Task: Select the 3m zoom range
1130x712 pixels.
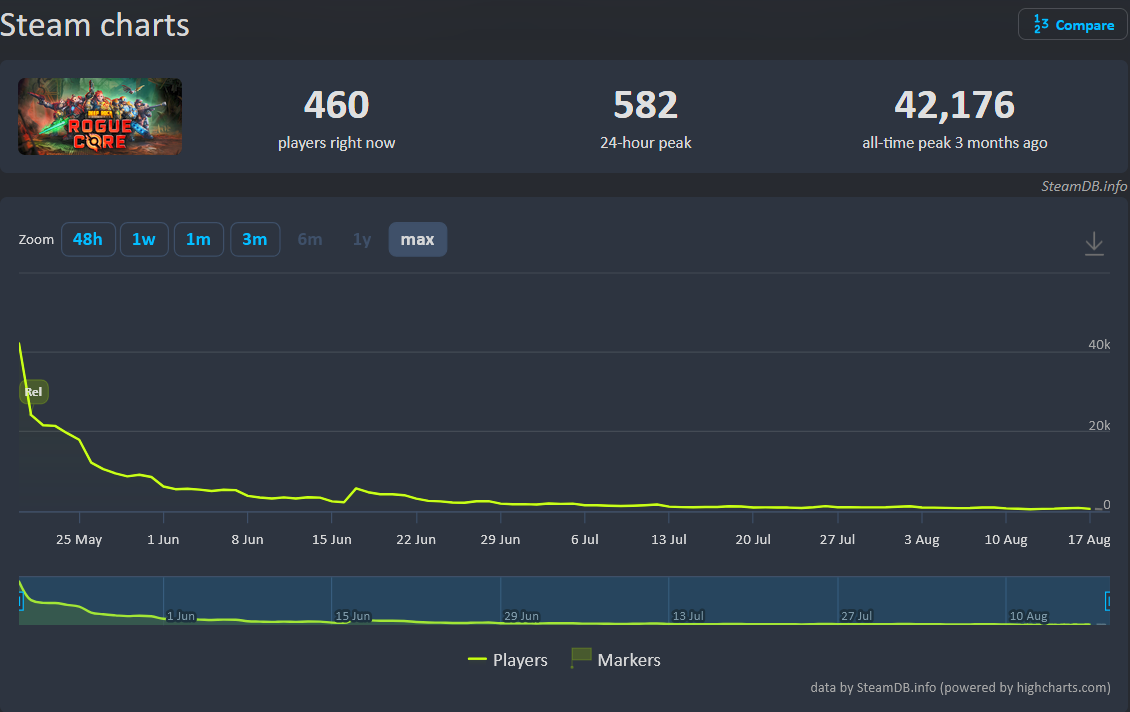Action: (x=255, y=239)
